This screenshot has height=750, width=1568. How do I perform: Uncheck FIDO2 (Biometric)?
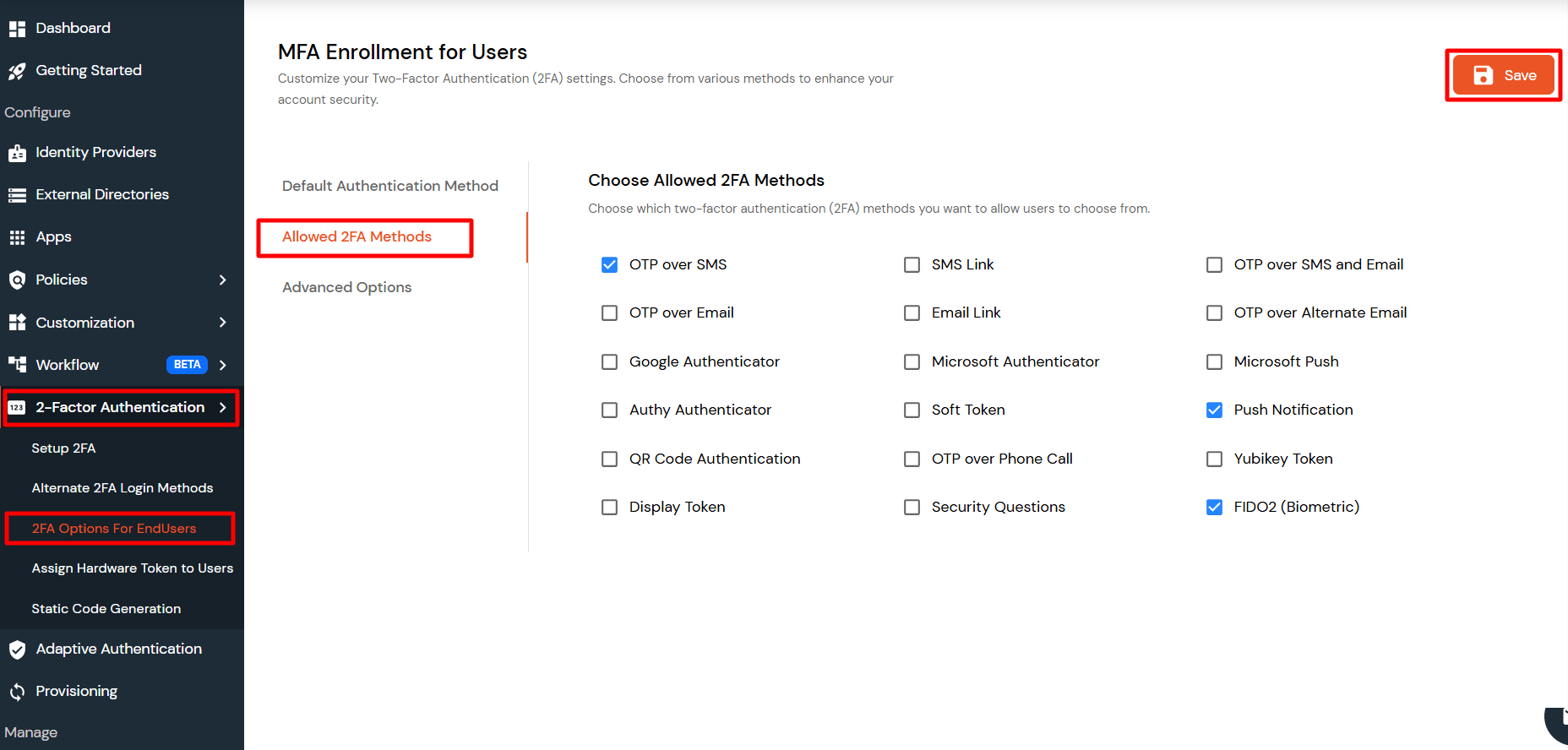point(1214,508)
